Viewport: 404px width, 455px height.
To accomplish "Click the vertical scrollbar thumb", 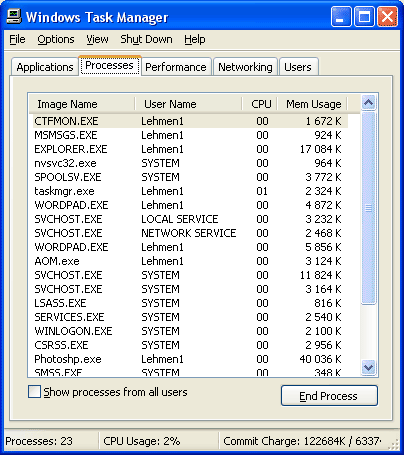I will coord(369,208).
